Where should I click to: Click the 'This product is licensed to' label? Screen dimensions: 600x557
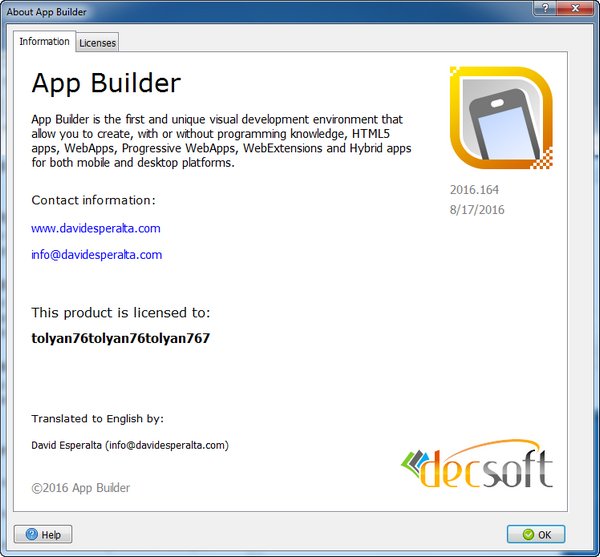pyautogui.click(x=121, y=313)
